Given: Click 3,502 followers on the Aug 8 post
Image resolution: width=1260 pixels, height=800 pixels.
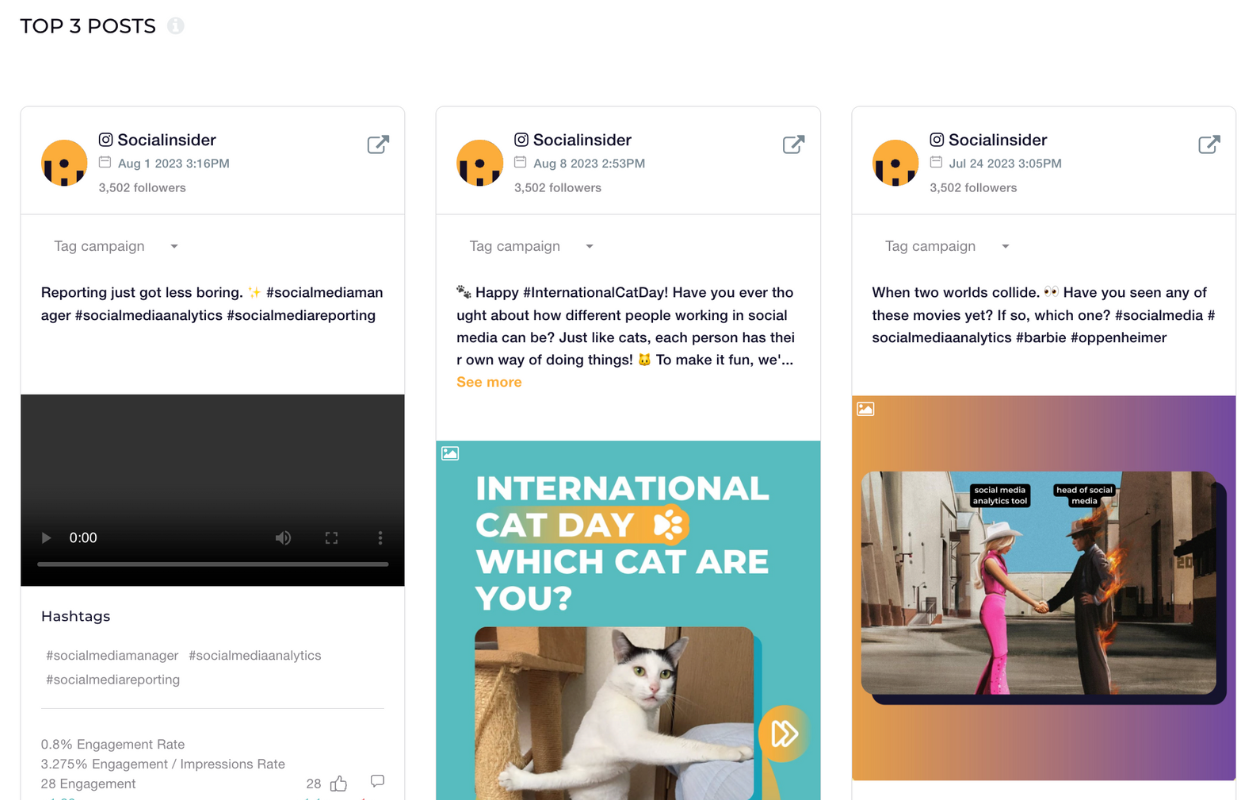Looking at the screenshot, I should point(558,188).
